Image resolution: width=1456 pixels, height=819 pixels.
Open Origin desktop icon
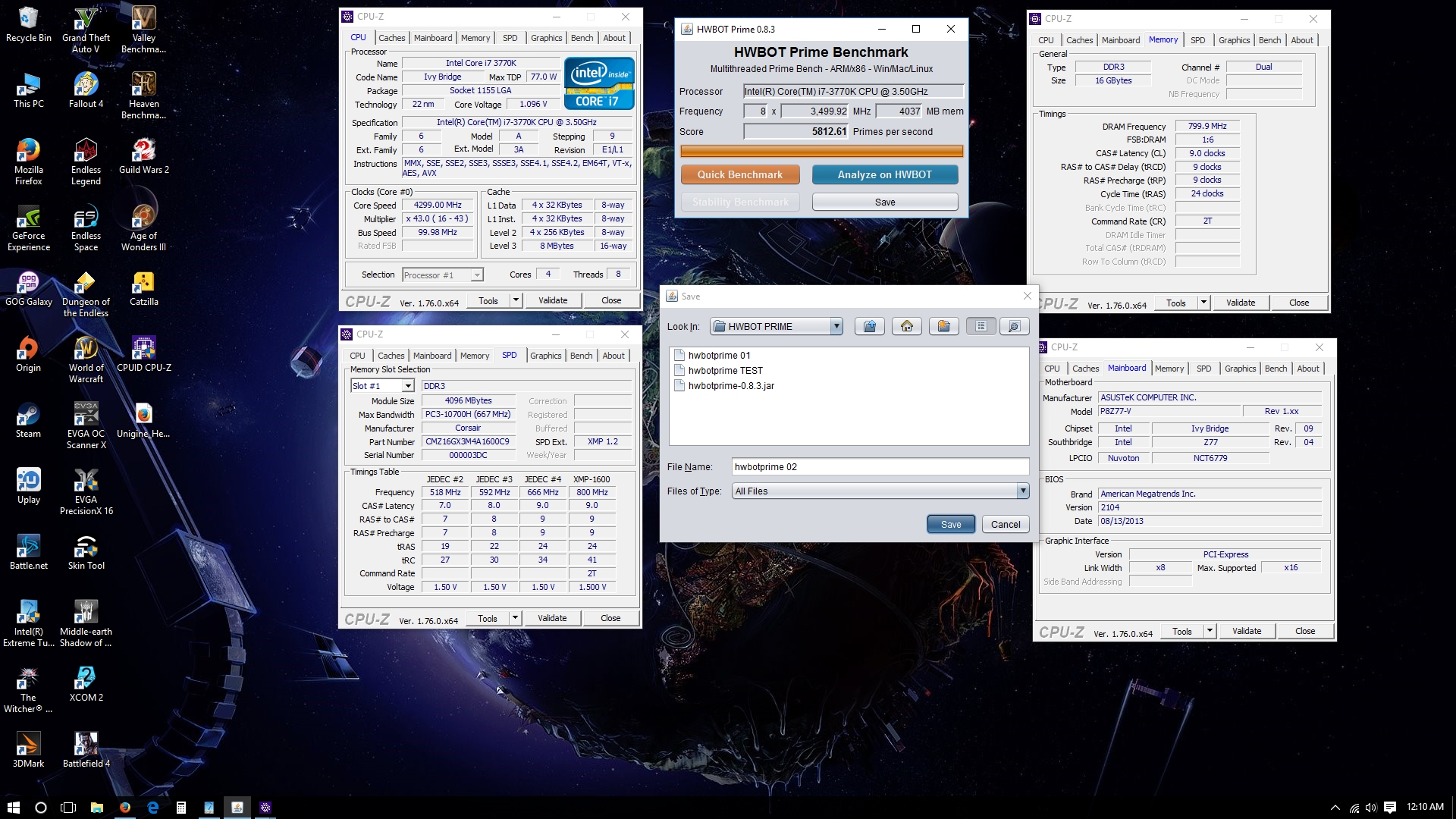click(29, 354)
